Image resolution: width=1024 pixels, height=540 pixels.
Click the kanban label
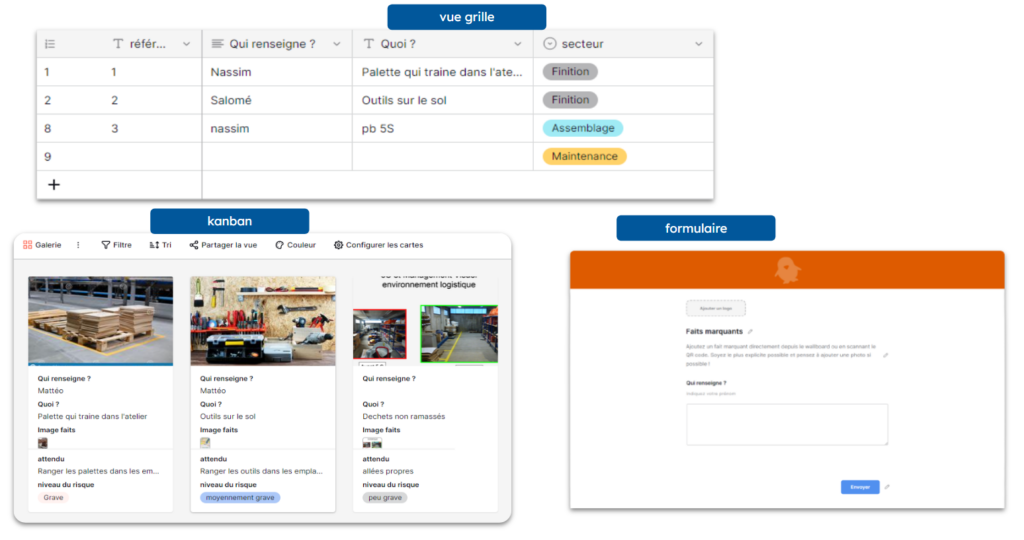(229, 221)
